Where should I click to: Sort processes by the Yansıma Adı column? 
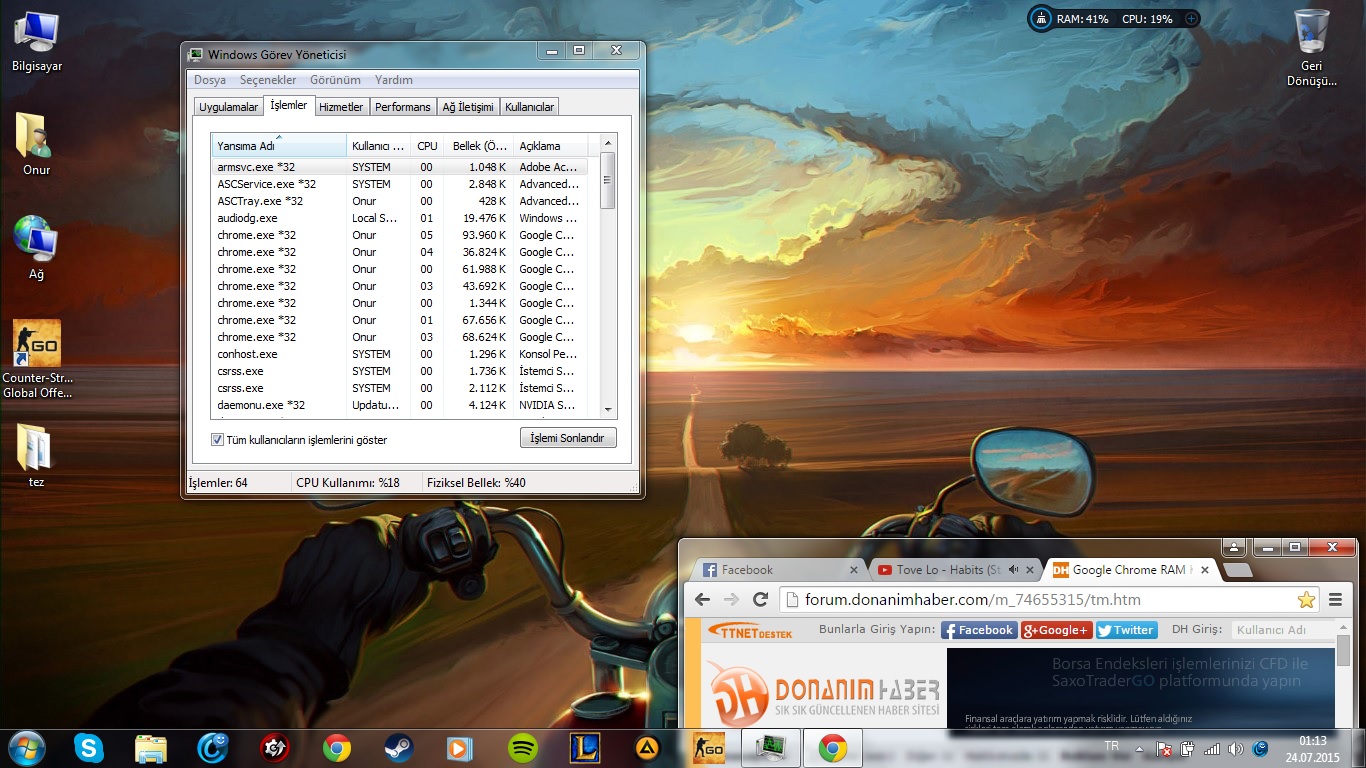coord(277,146)
